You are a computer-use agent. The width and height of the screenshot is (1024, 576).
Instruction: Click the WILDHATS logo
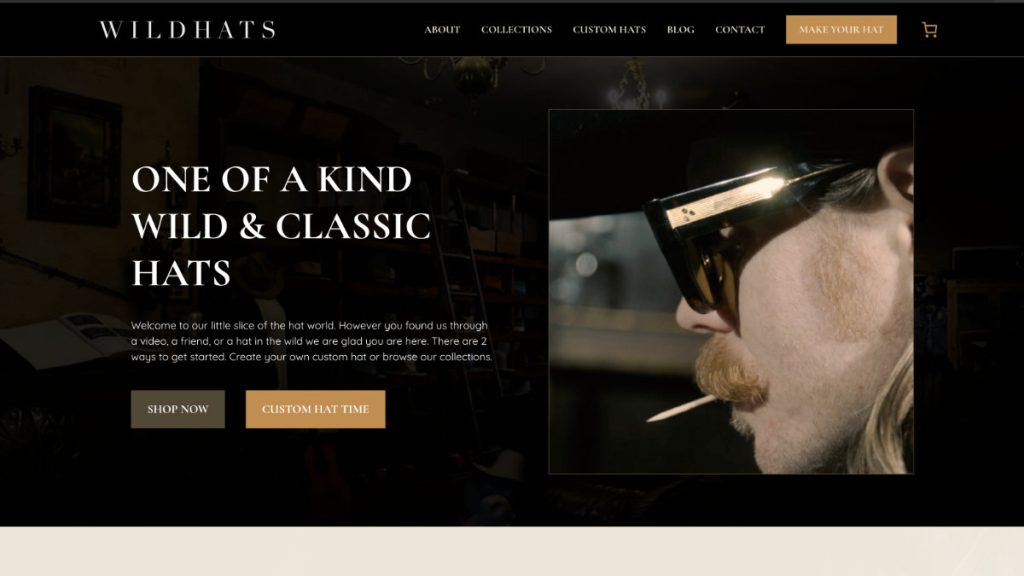click(187, 29)
